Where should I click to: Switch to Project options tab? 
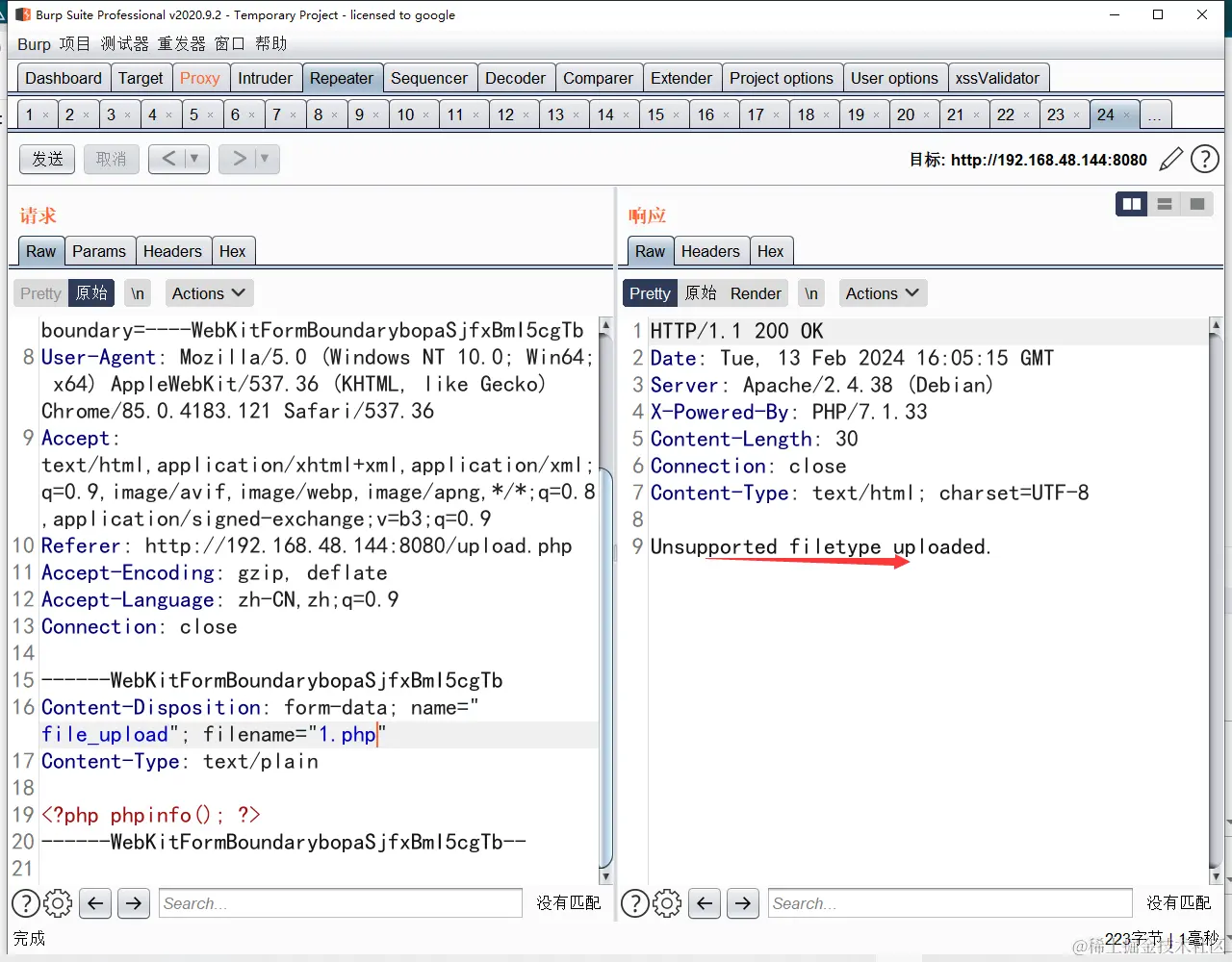click(782, 79)
